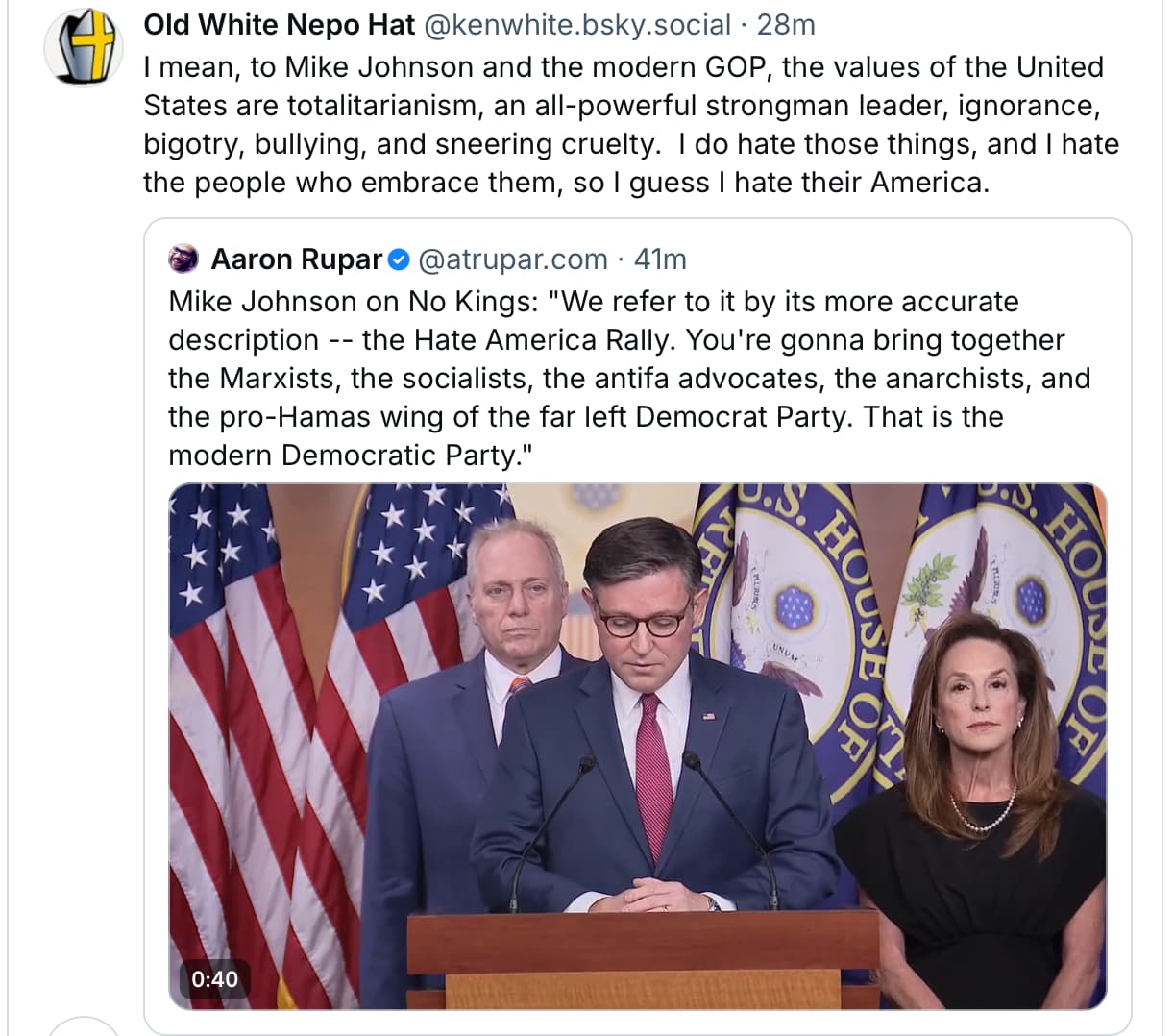Click the center House seal banner in video
The image size is (1174, 1036).
pos(788,615)
